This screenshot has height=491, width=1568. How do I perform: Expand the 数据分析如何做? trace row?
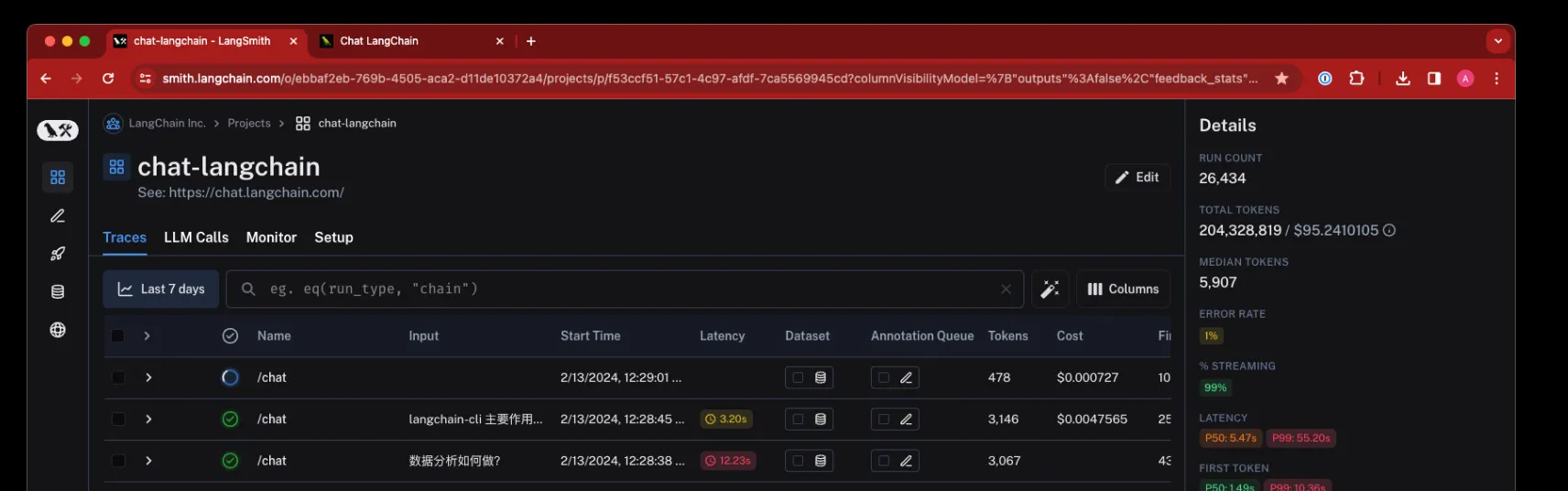148,461
